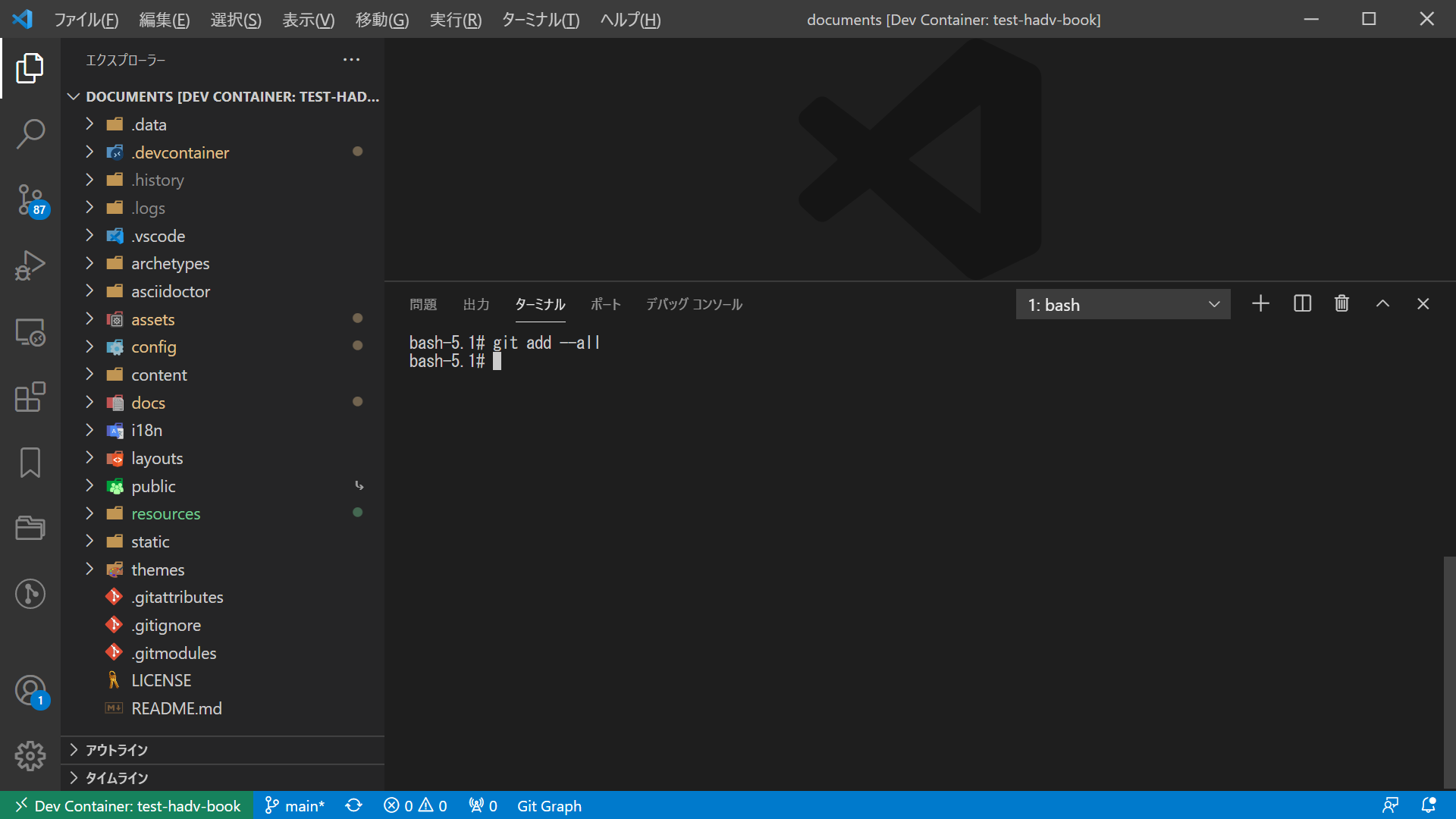Click the Explorer more actions ellipsis
Screen dimensions: 1456x819
[x=351, y=60]
